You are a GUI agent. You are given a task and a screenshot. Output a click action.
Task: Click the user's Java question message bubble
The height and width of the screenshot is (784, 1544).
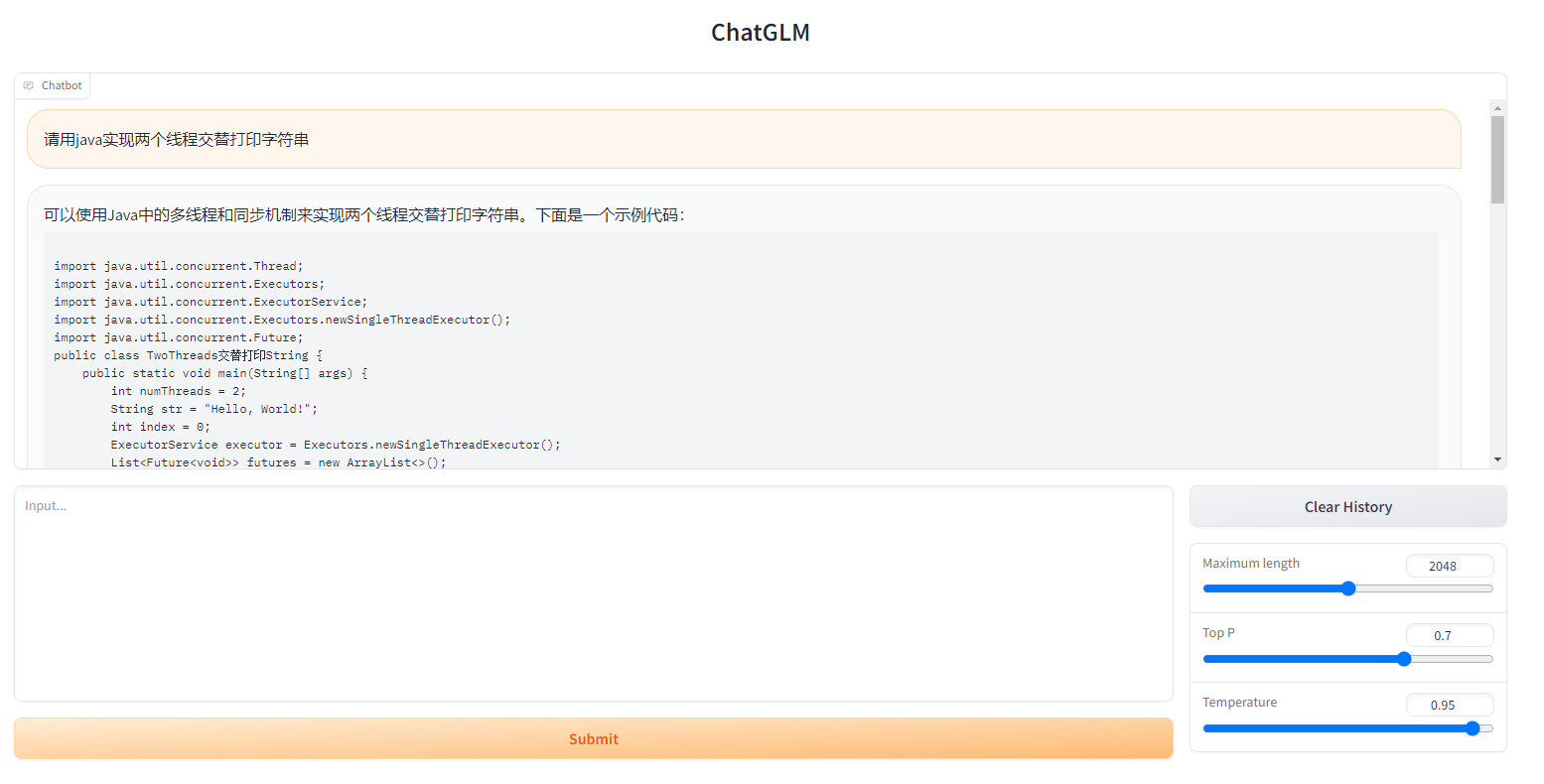click(743, 140)
